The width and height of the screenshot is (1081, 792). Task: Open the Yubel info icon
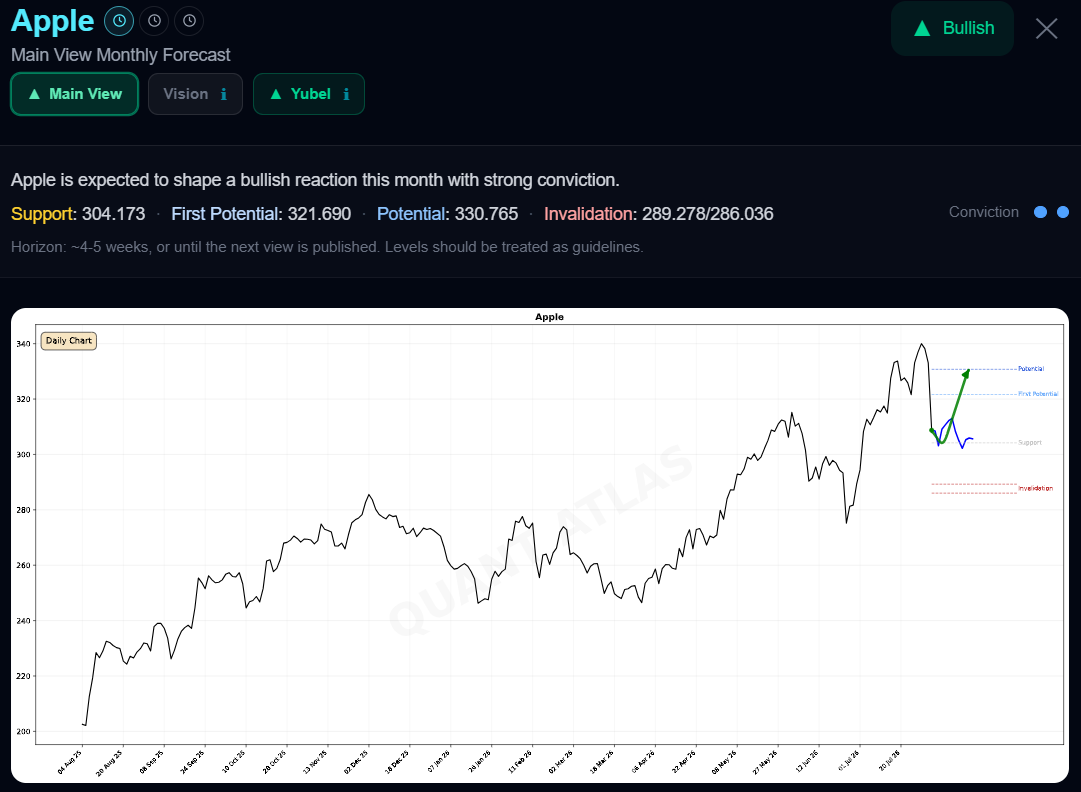tap(346, 94)
